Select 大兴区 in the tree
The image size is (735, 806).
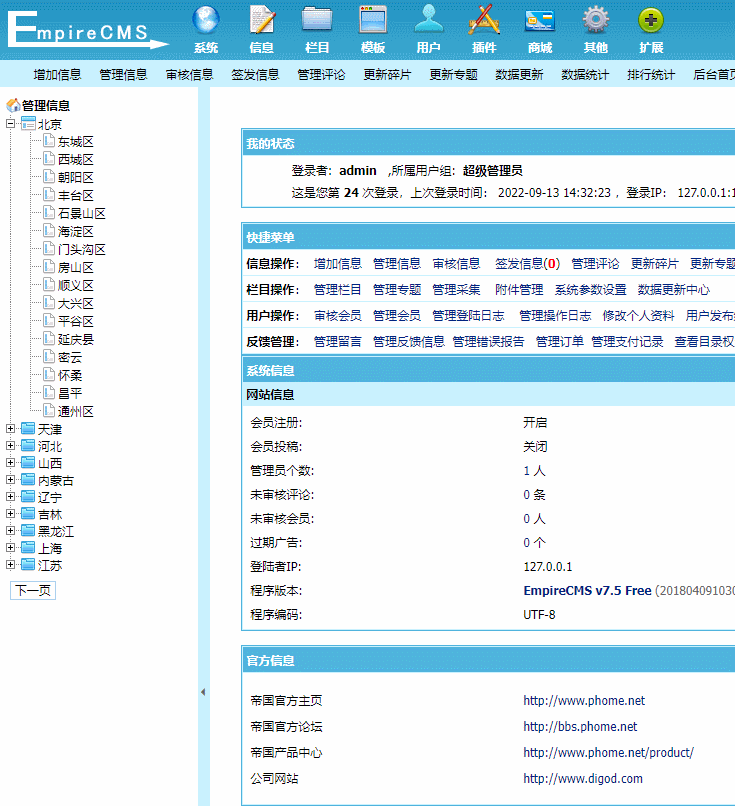(76, 303)
